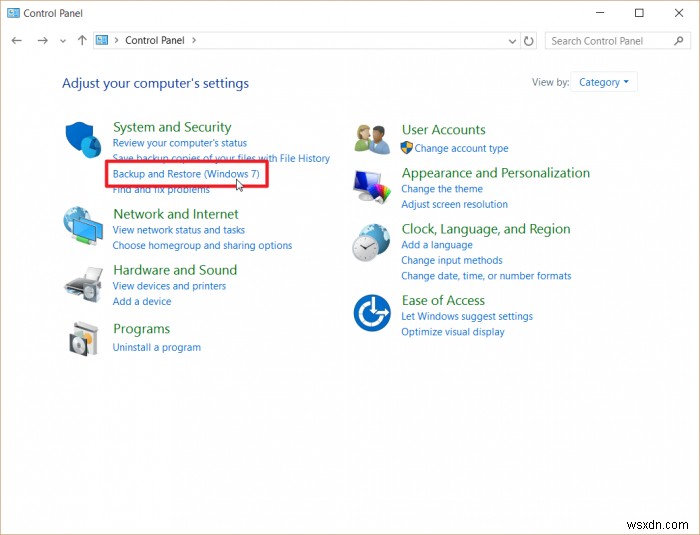
Task: Go back with the back arrow
Action: [17, 41]
